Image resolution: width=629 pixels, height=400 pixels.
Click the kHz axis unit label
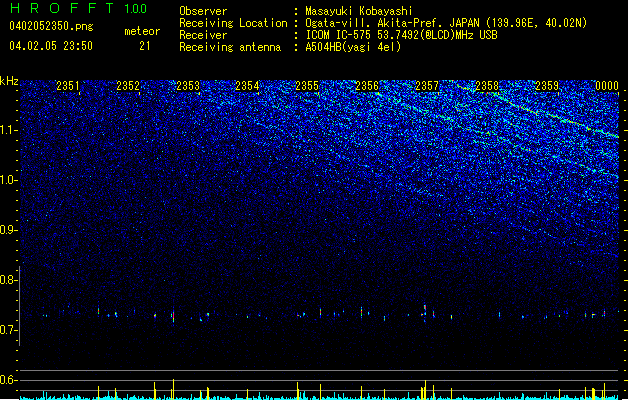[9, 81]
